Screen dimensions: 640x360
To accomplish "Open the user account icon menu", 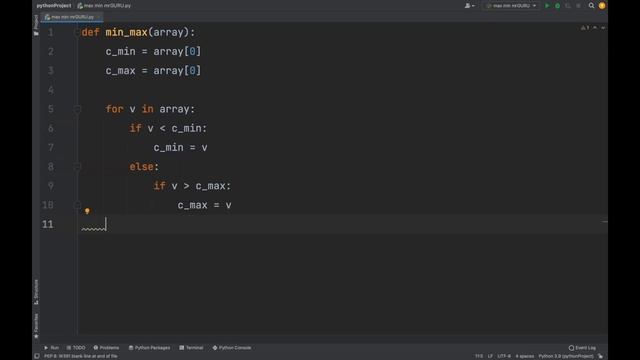I will coord(469,6).
